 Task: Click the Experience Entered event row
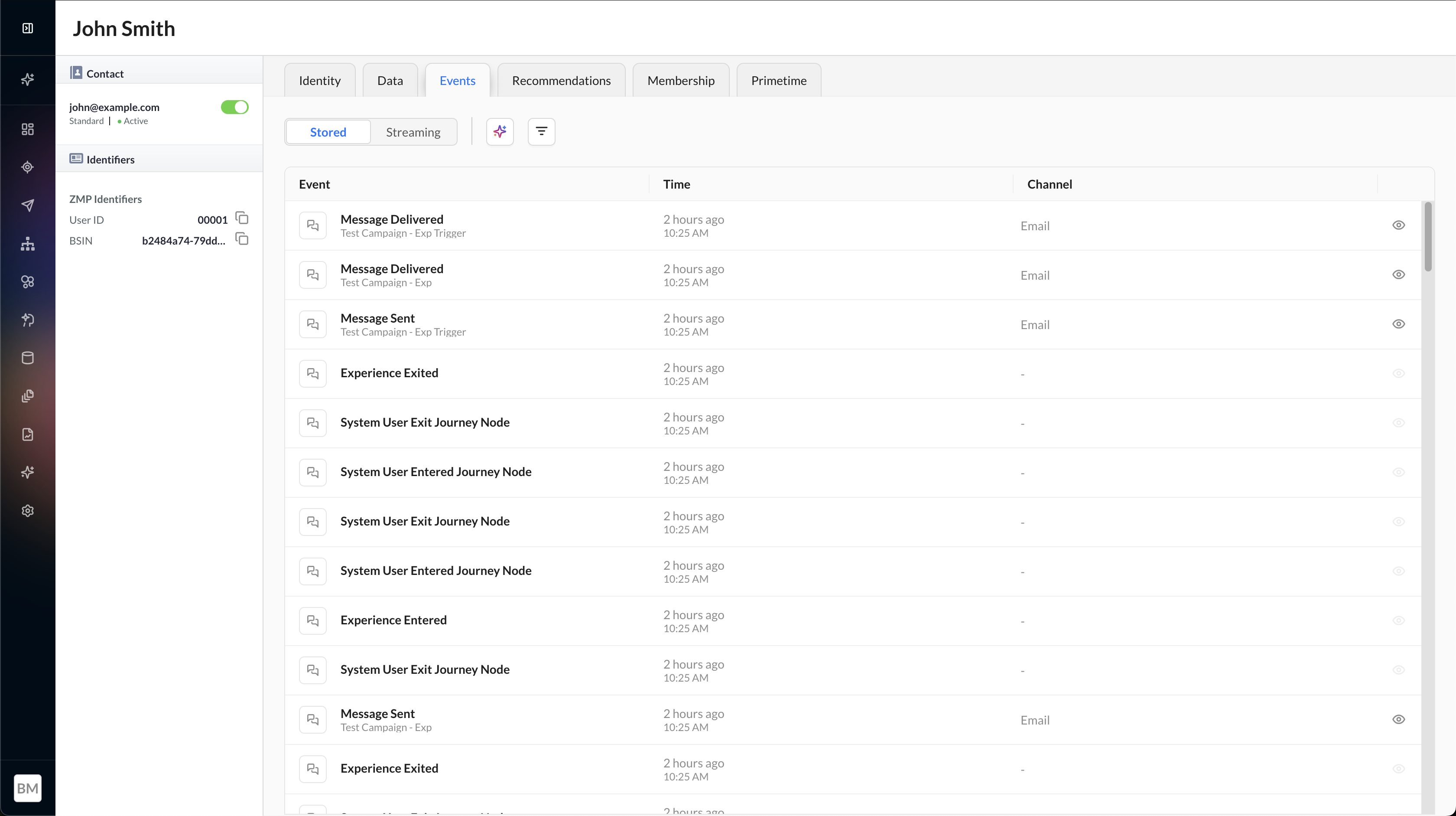[393, 620]
